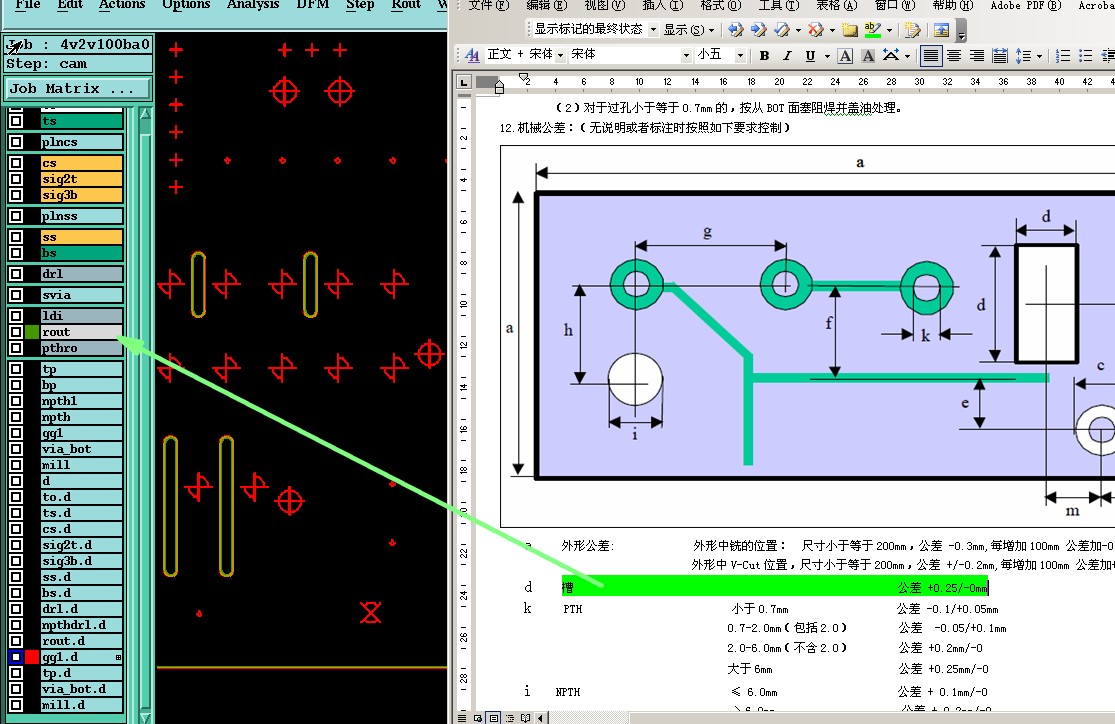Toggle italic formatting in Word
Image resolution: width=1115 pixels, height=724 pixels.
click(x=787, y=55)
